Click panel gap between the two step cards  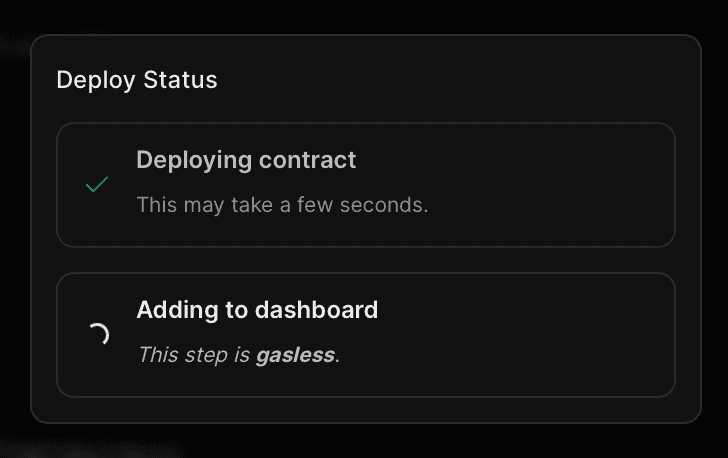point(366,260)
